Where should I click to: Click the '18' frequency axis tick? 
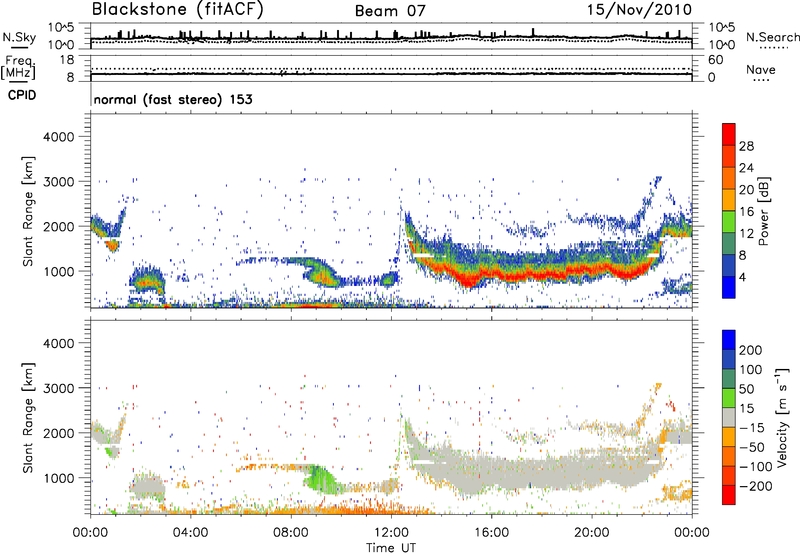[x=67, y=60]
